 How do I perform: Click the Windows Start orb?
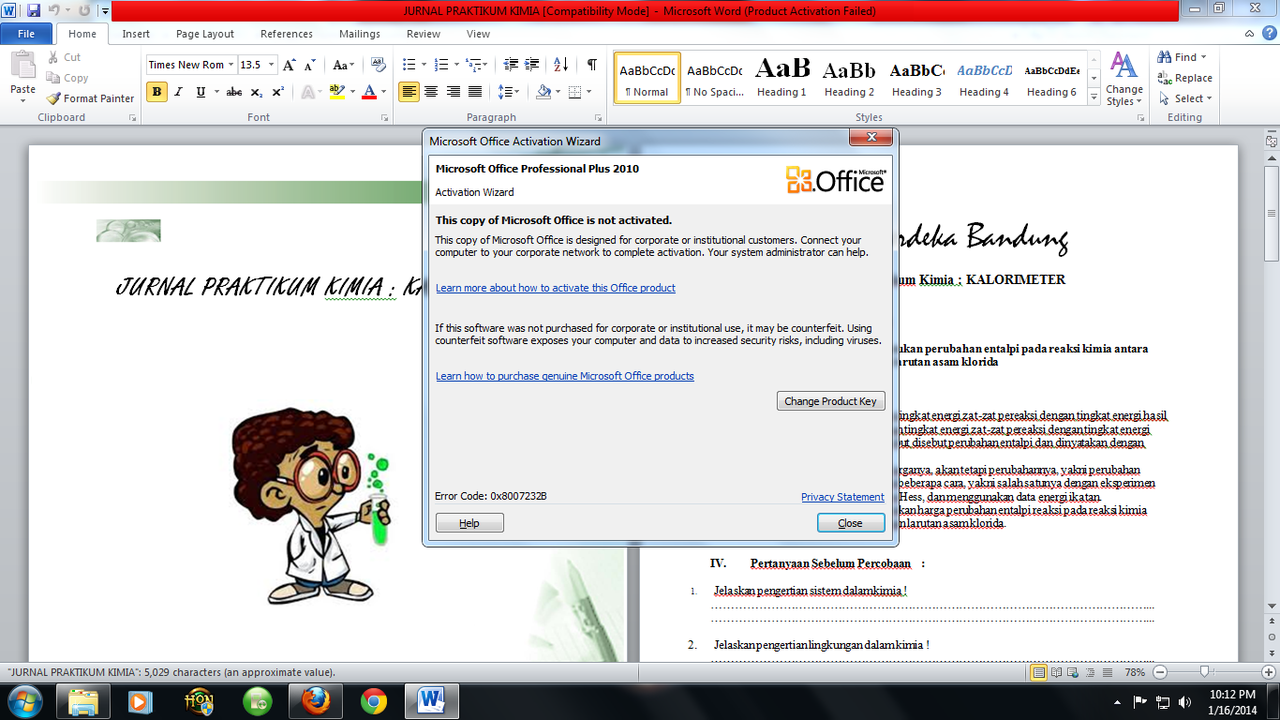click(24, 700)
